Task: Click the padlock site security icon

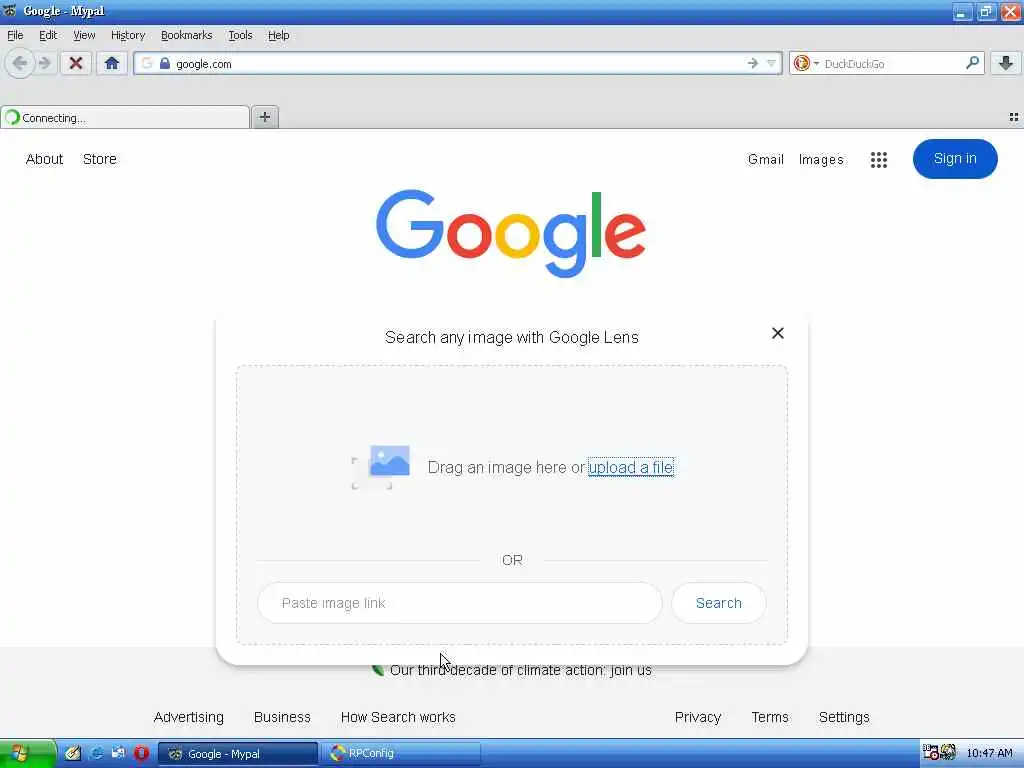Action: (x=165, y=63)
